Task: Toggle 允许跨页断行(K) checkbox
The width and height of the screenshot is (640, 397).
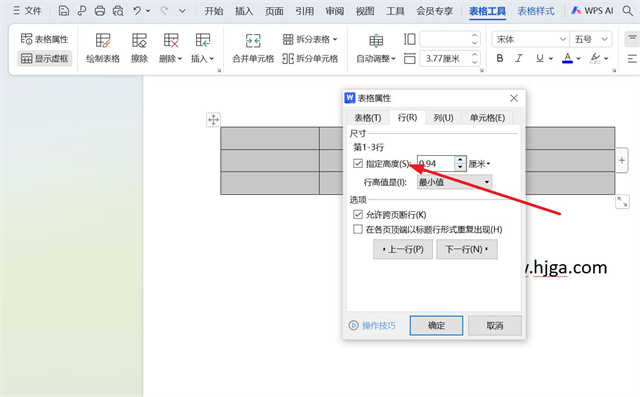Action: pos(358,214)
